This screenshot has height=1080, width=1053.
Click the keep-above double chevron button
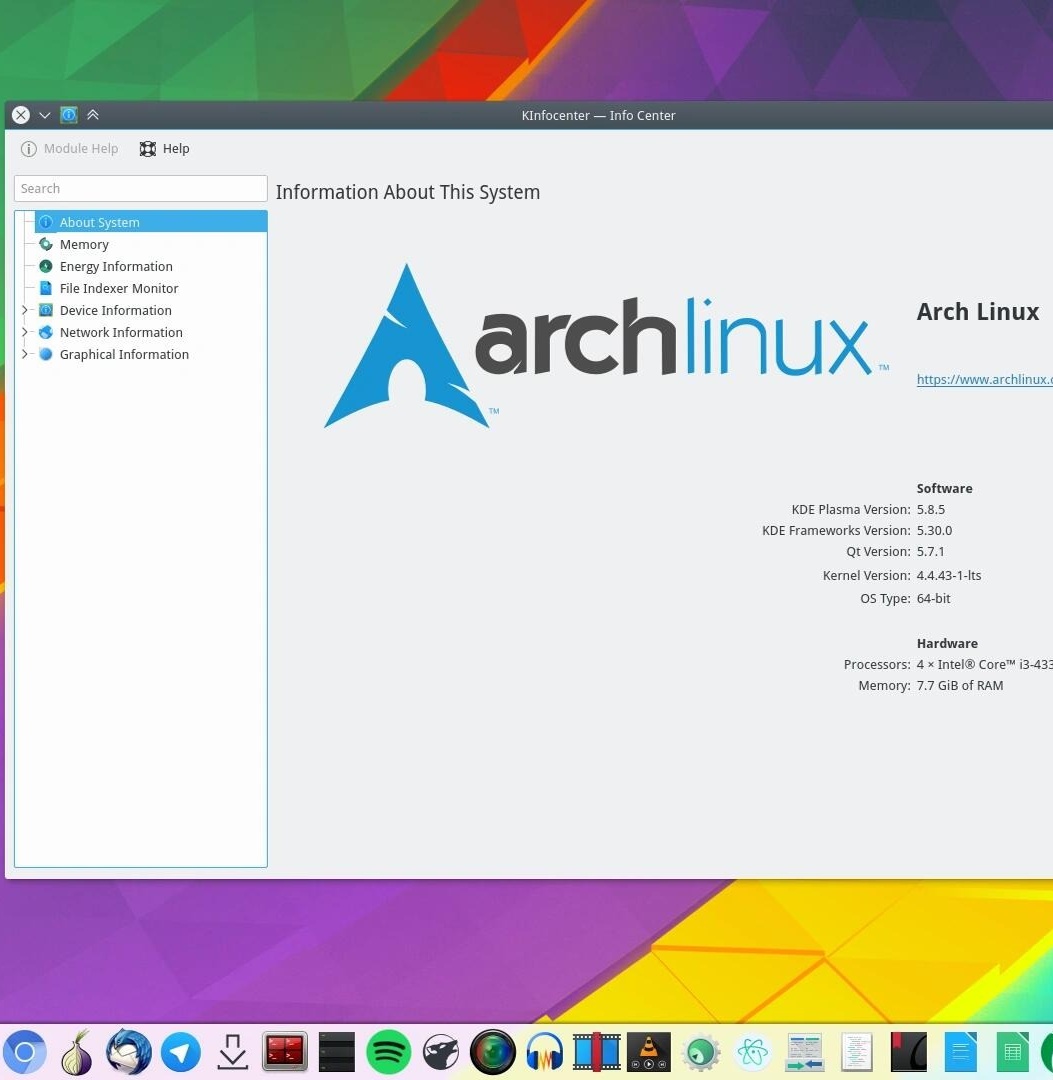tap(93, 115)
